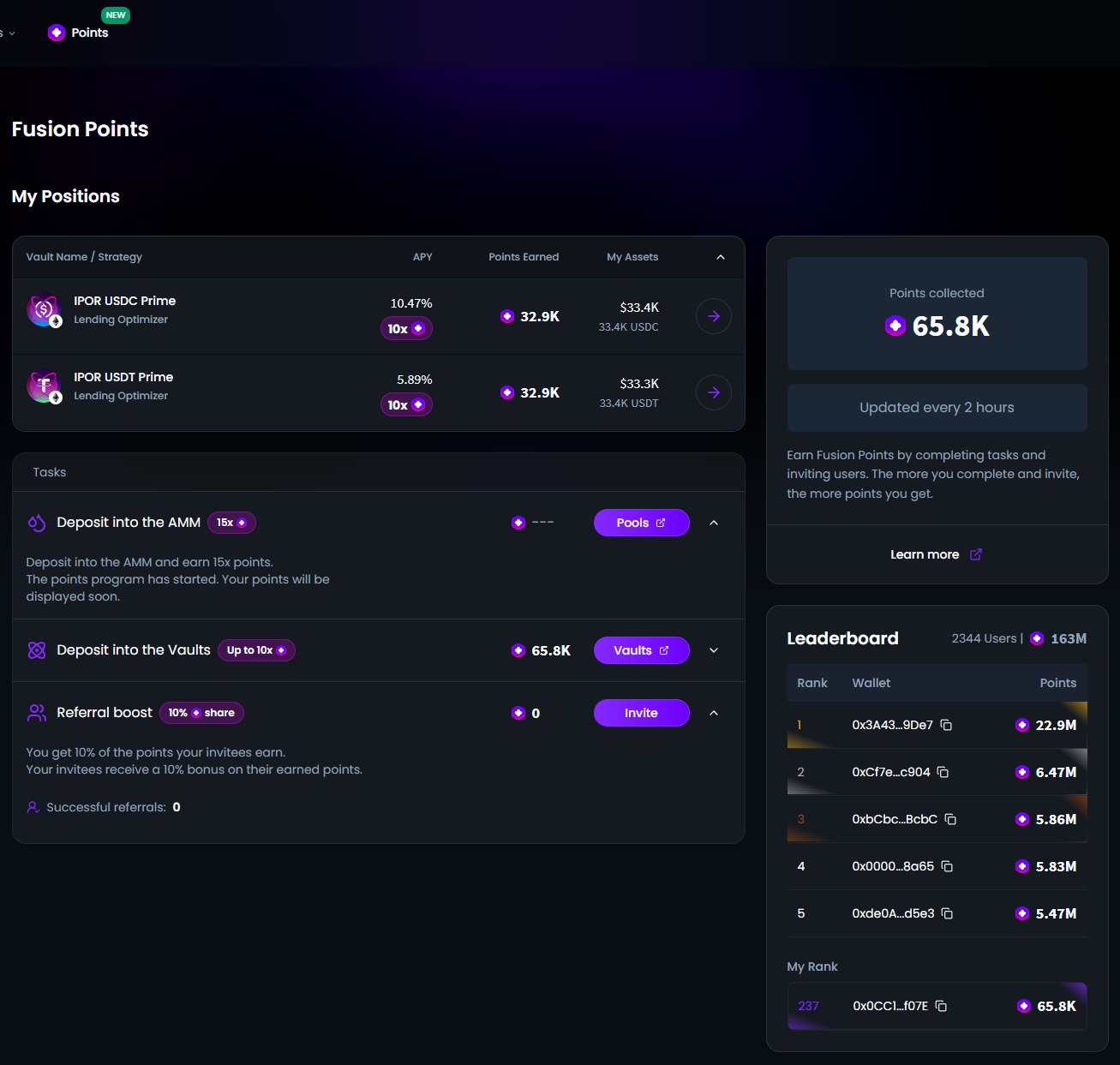Image resolution: width=1120 pixels, height=1065 pixels.
Task: Expand the Deposit into the Vaults task
Action: [714, 650]
